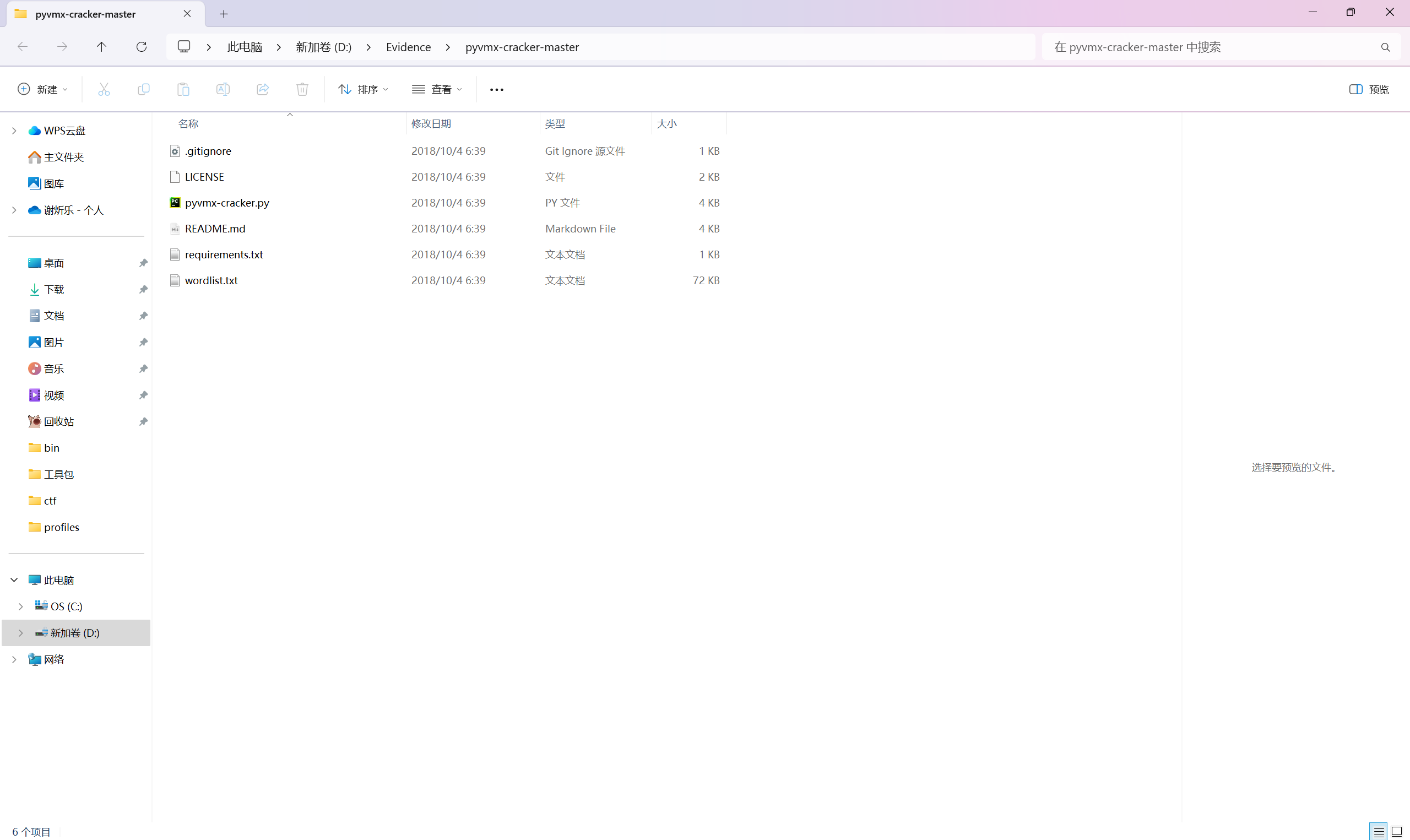Click the Share icon in toolbar
The height and width of the screenshot is (840, 1410).
click(x=263, y=89)
